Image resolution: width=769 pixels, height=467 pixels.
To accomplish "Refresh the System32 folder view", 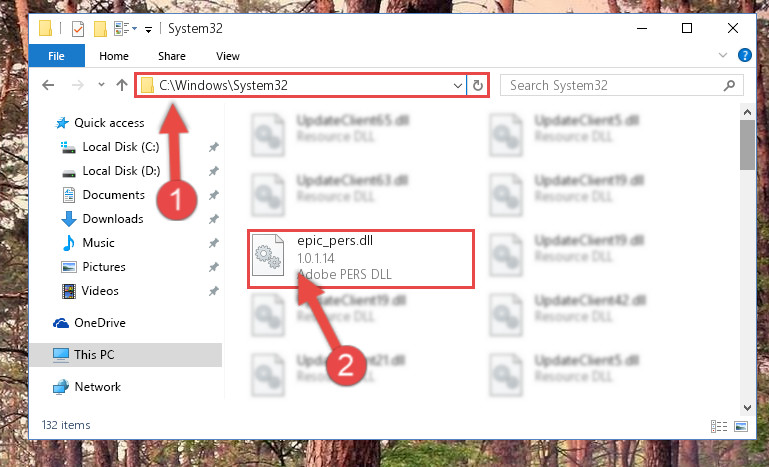I will [x=478, y=85].
